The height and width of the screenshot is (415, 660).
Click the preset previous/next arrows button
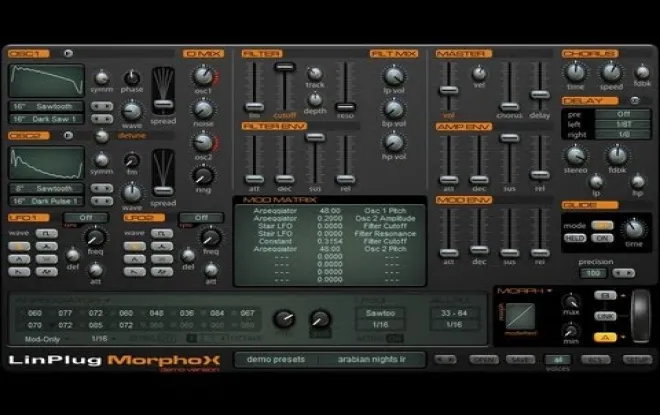click(445, 360)
